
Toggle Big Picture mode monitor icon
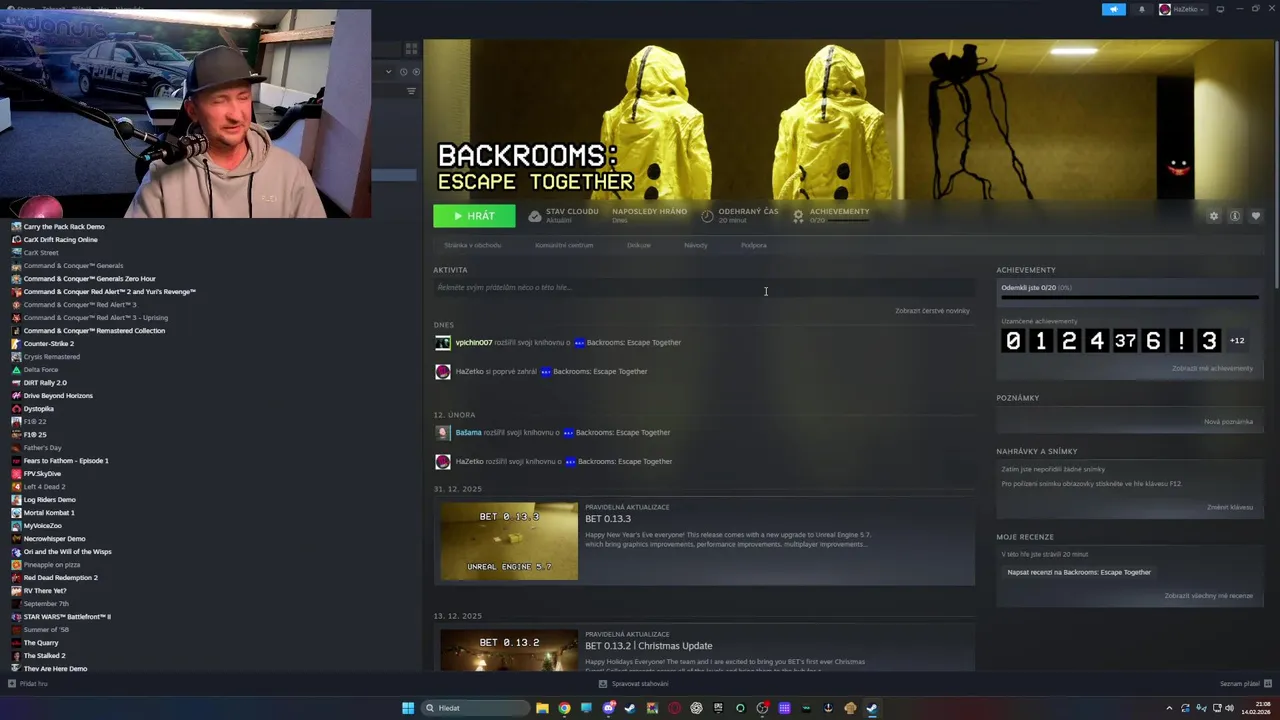[x=1220, y=9]
